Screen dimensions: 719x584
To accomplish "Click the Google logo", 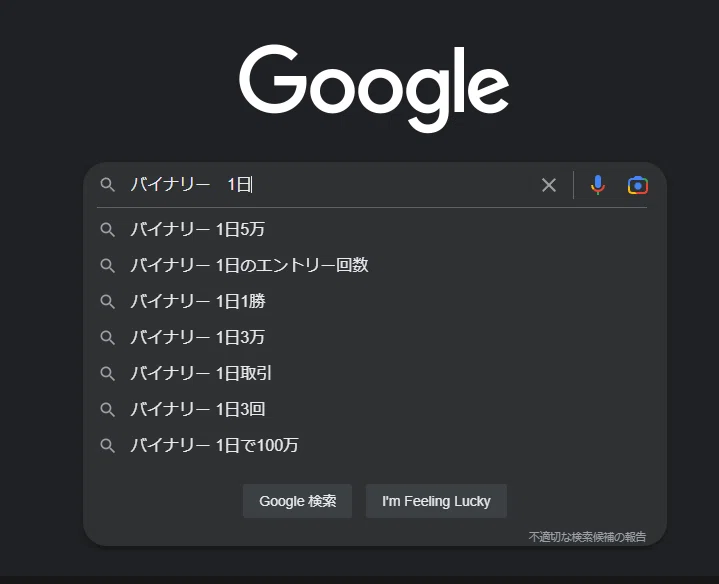I will [x=374, y=88].
